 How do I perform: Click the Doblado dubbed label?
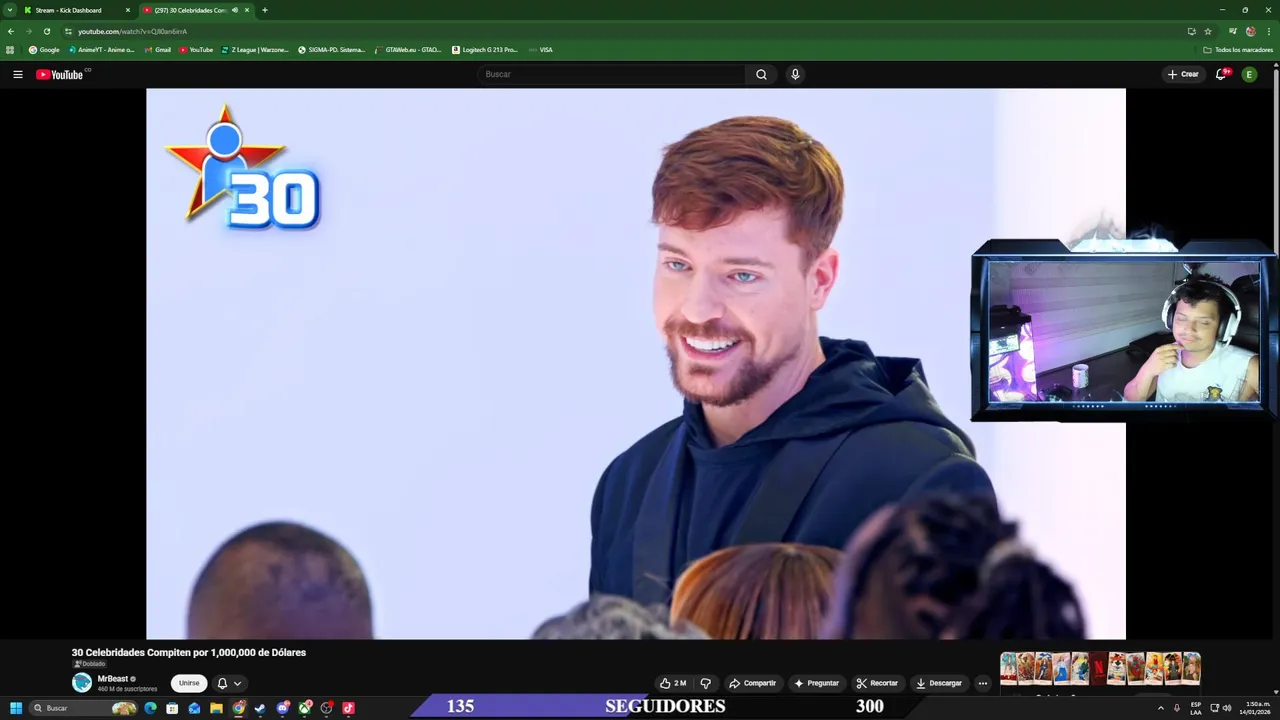pos(90,664)
